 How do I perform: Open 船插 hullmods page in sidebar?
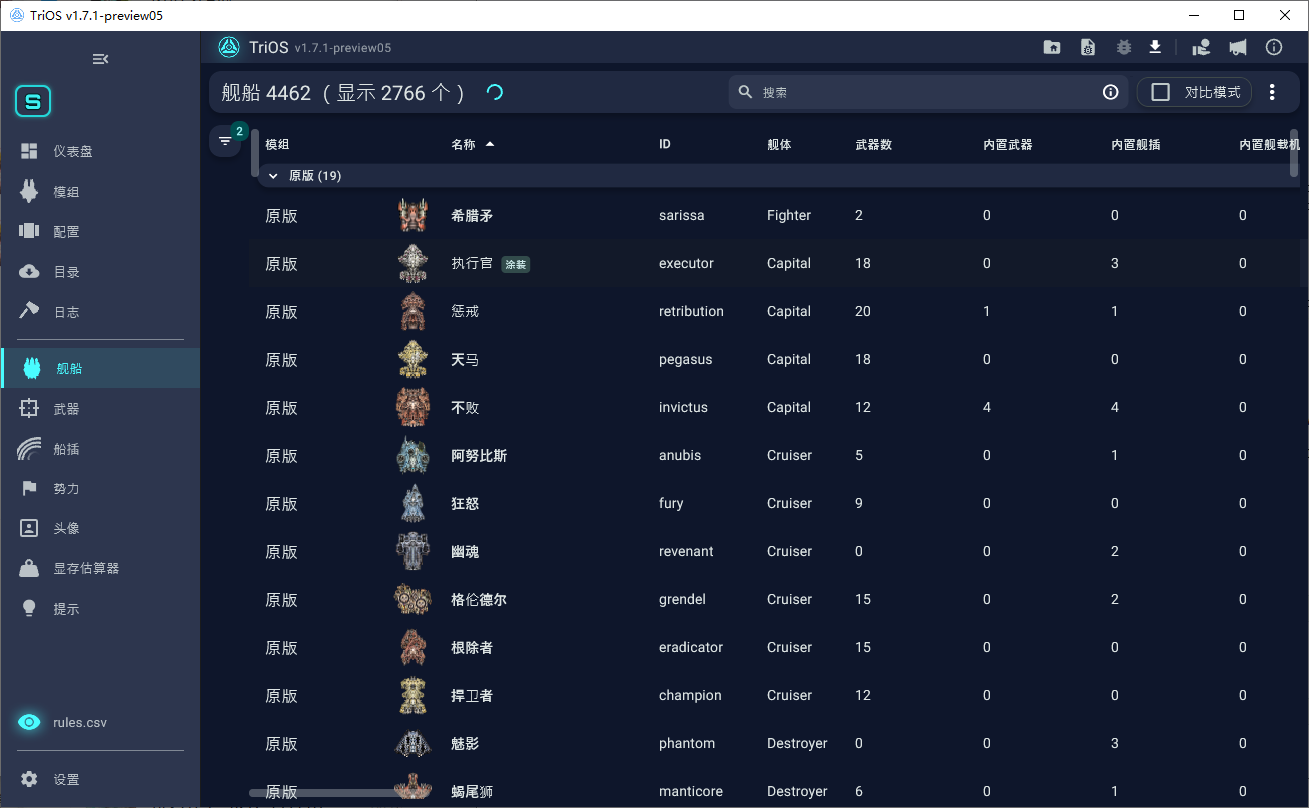100,448
